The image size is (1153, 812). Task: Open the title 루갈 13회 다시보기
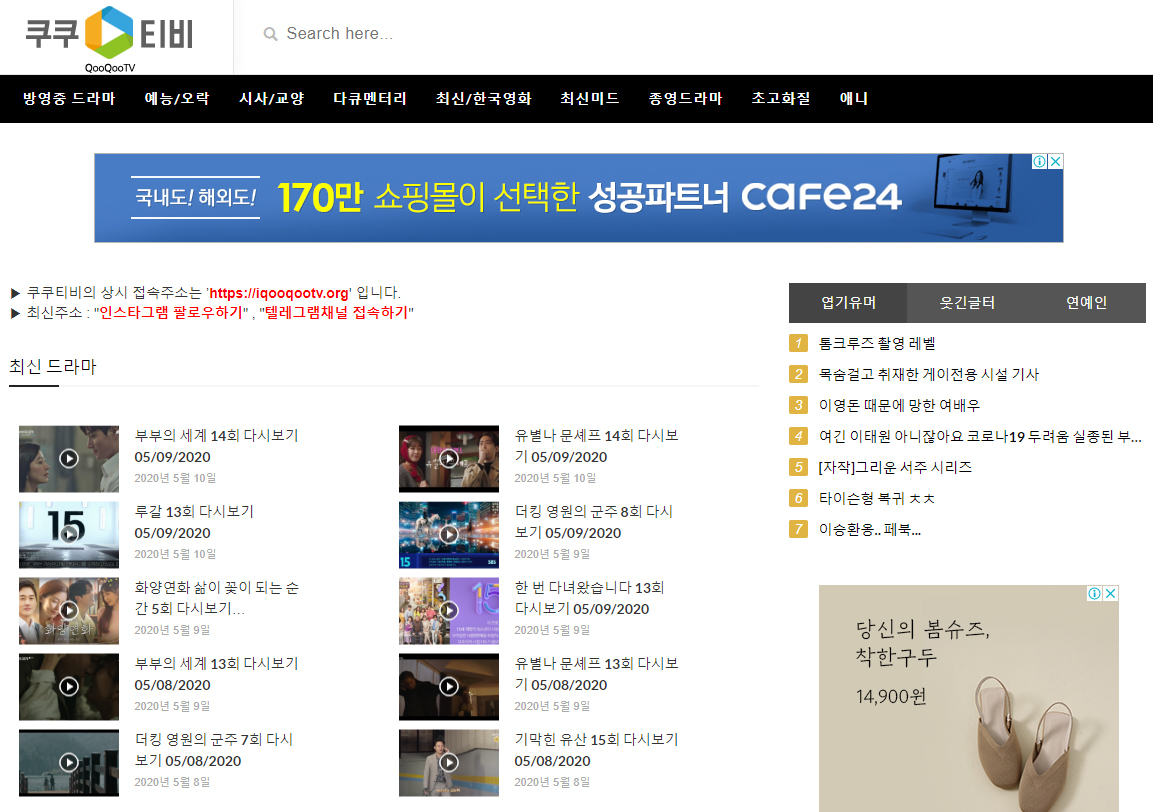point(194,522)
